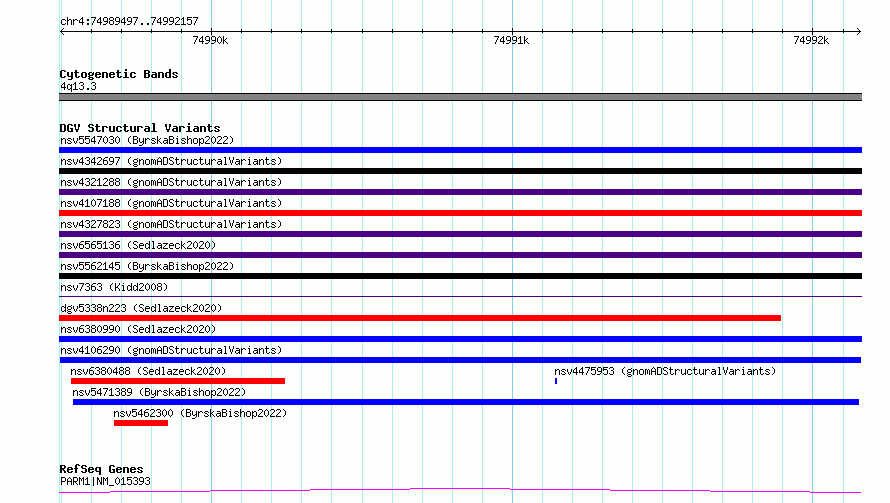The width and height of the screenshot is (890, 503).
Task: Click the nsv4475953 (gnomADStructuralVariants) label
Action: coord(665,371)
